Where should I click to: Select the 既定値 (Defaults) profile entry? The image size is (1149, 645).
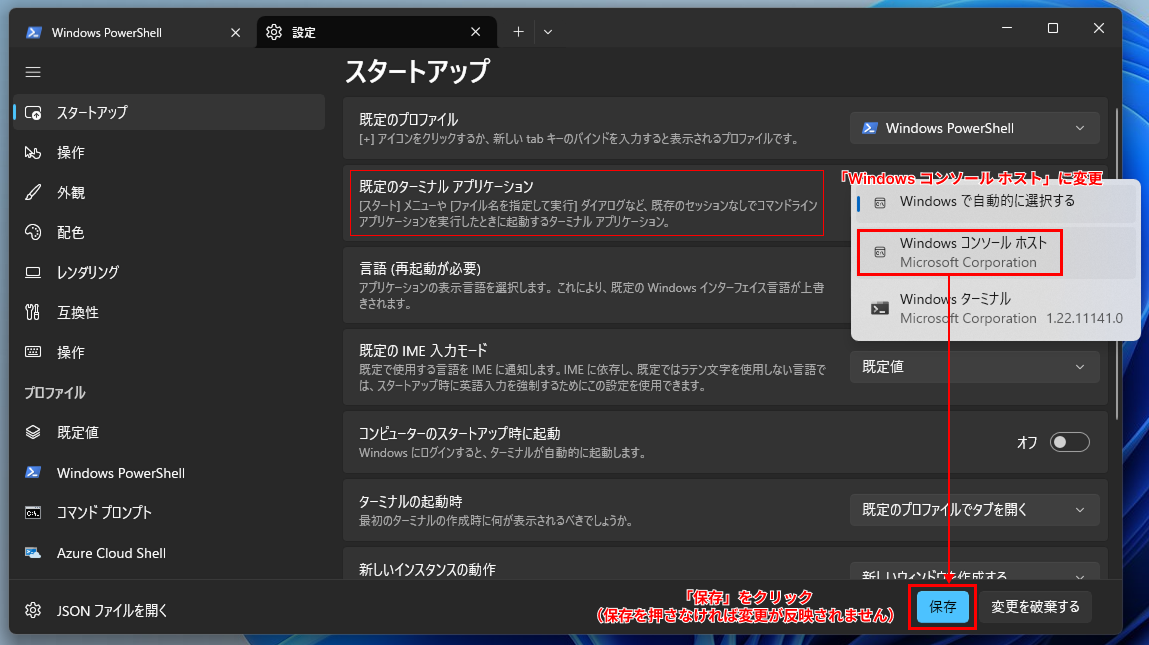77,432
